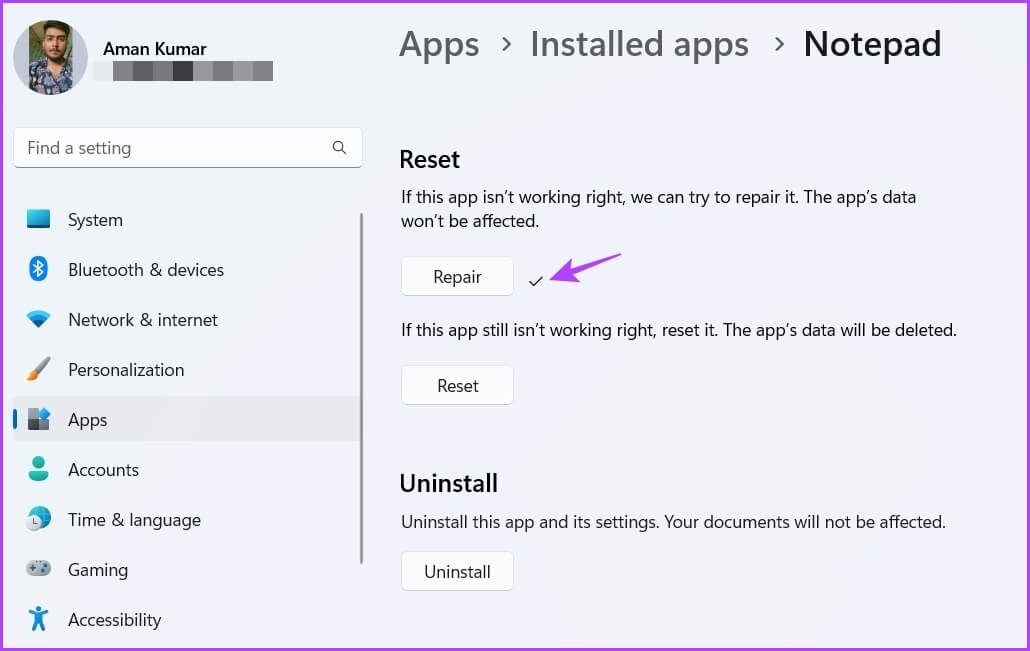
Task: Click the Accessibility figure icon
Action: click(x=38, y=619)
